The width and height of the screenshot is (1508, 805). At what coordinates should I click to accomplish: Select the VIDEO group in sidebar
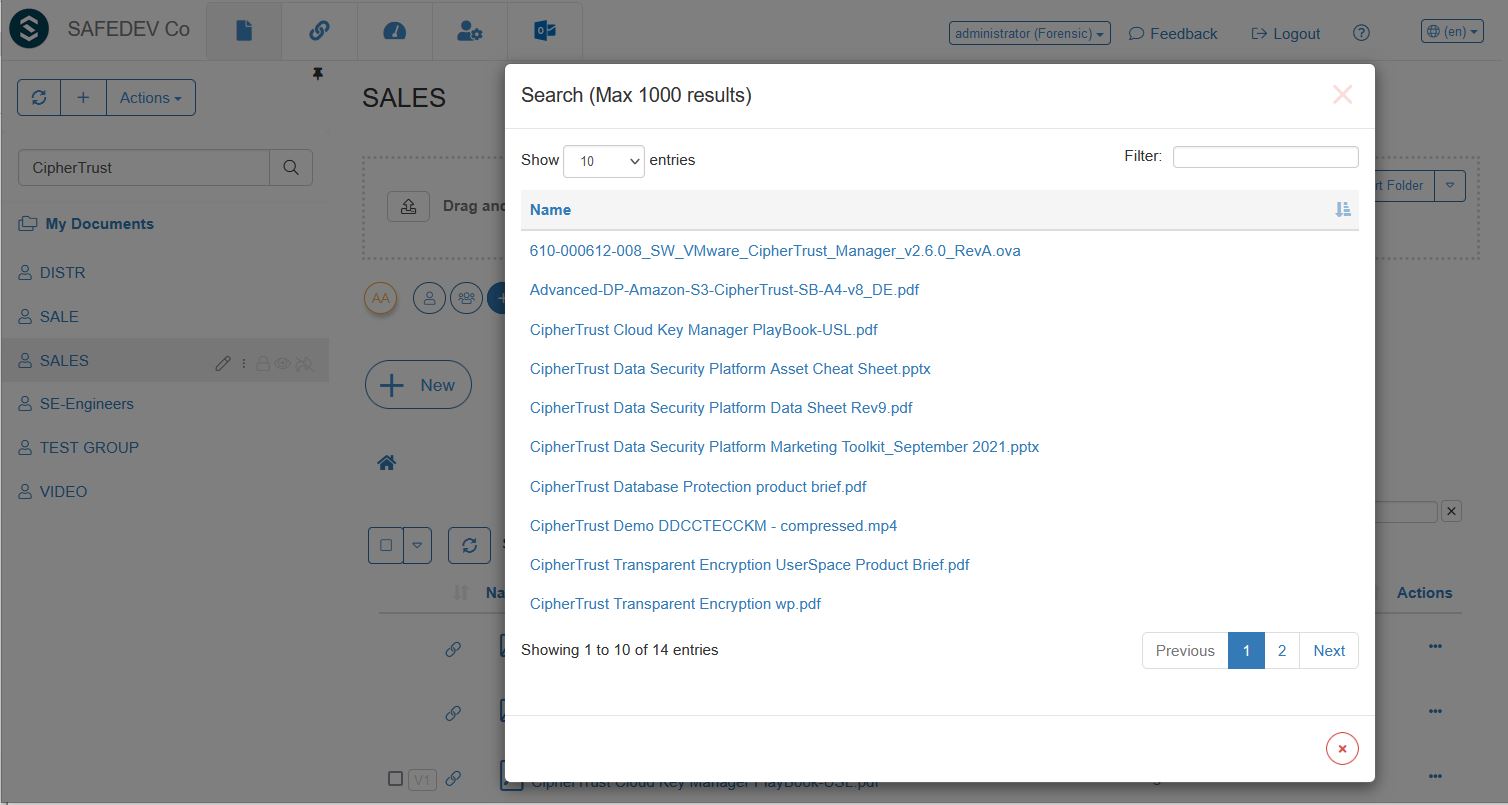(x=63, y=492)
